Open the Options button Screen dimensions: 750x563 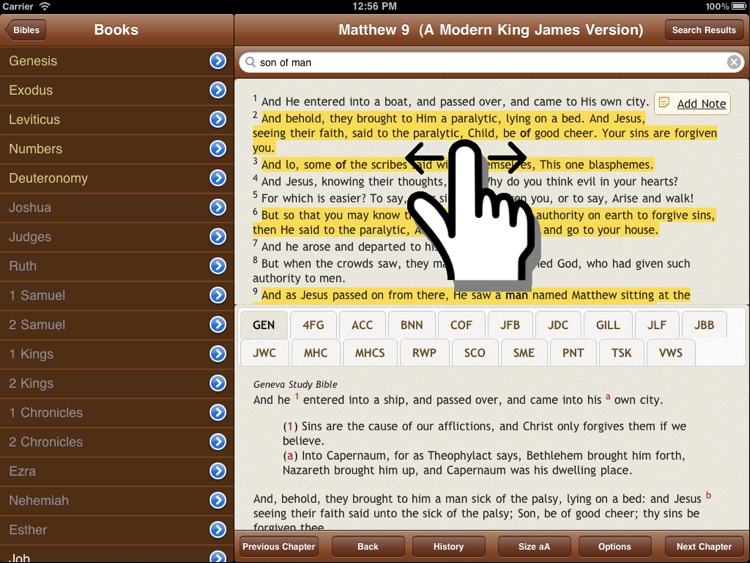click(615, 546)
